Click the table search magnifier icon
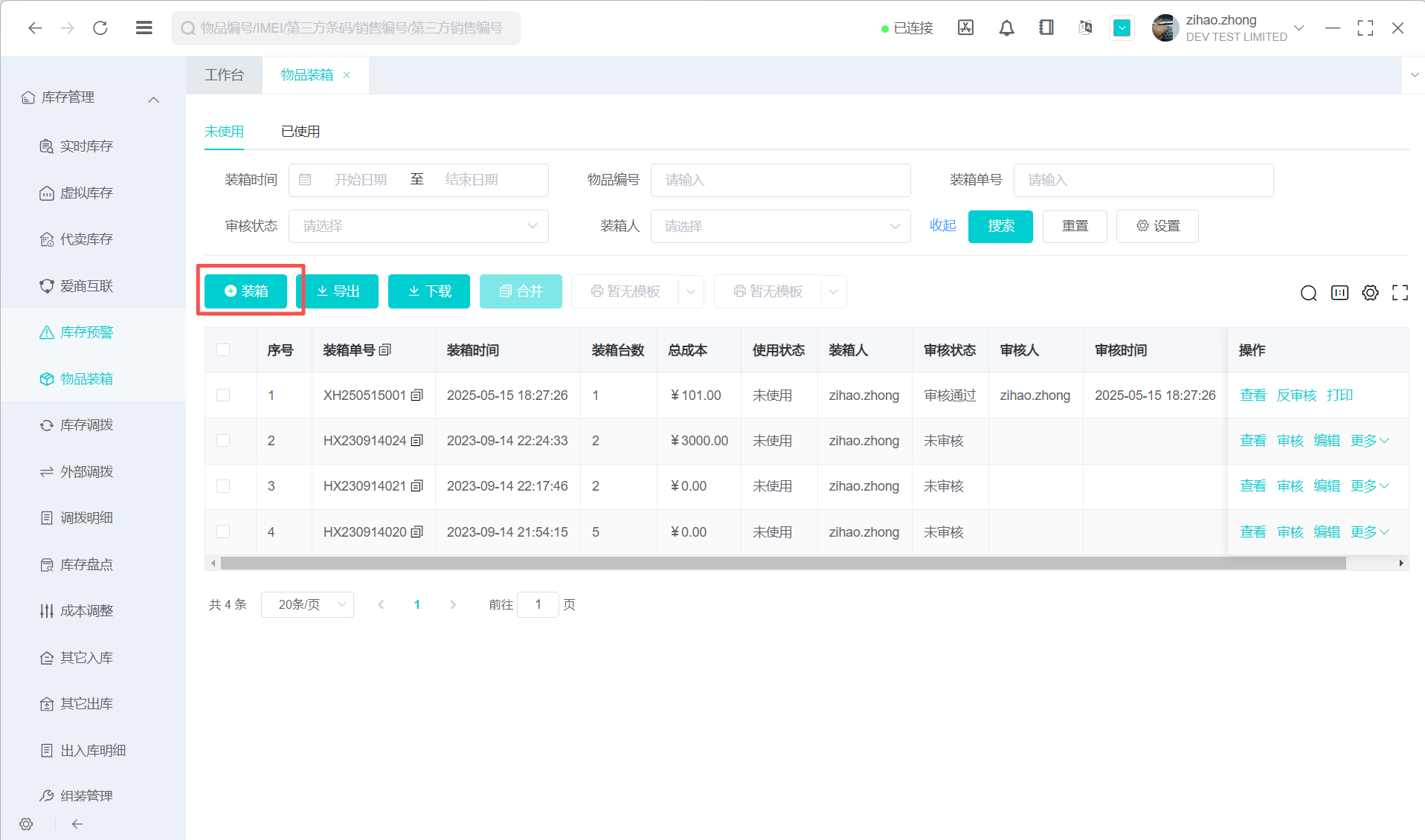Viewport: 1425px width, 840px height. click(x=1308, y=293)
